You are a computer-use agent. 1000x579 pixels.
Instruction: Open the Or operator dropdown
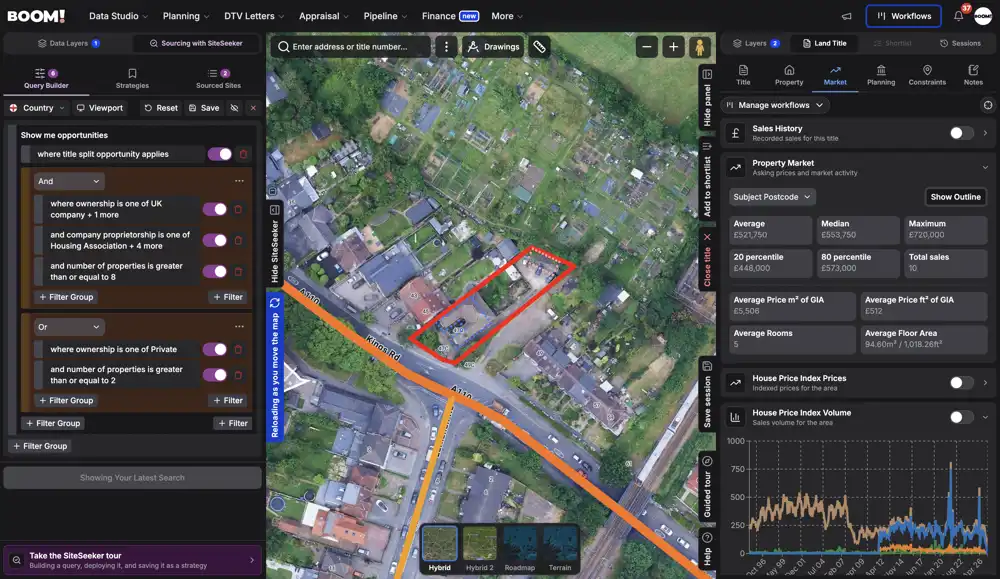pyautogui.click(x=69, y=327)
